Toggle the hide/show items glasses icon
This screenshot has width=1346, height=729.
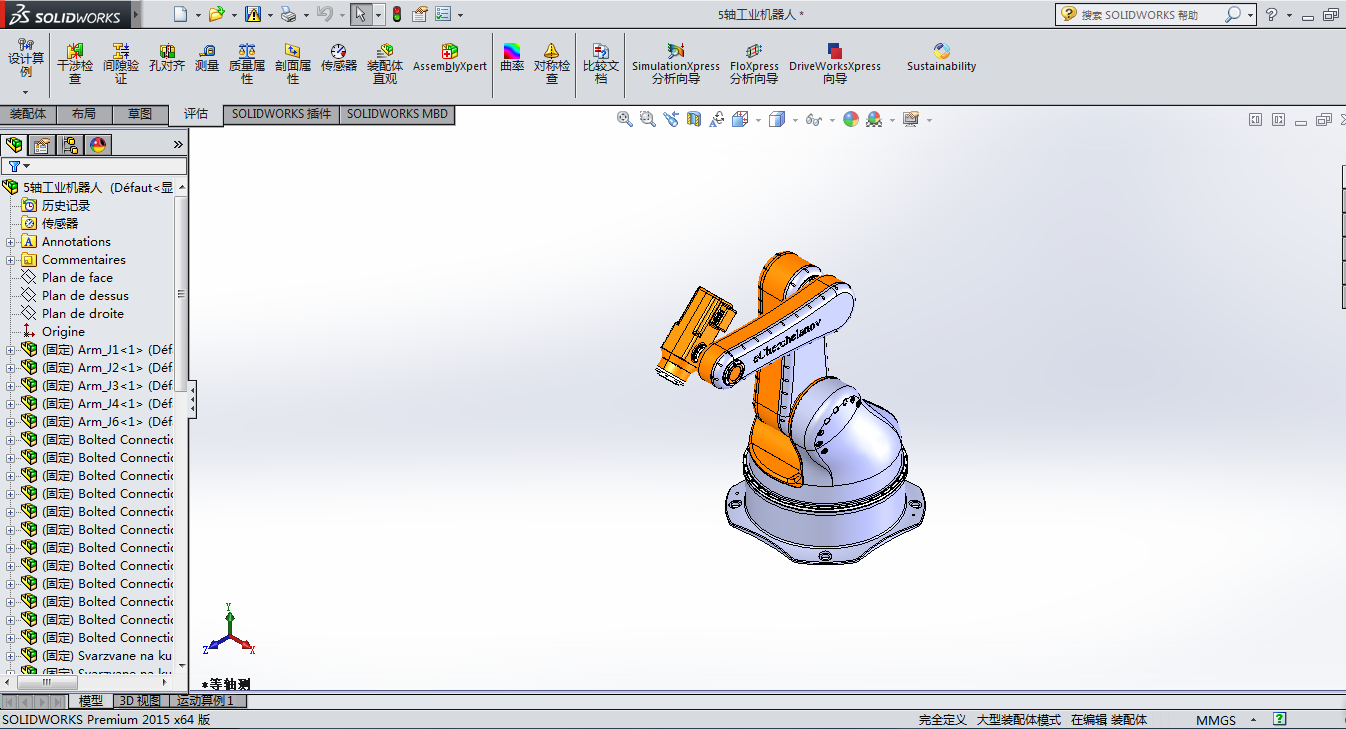click(813, 120)
